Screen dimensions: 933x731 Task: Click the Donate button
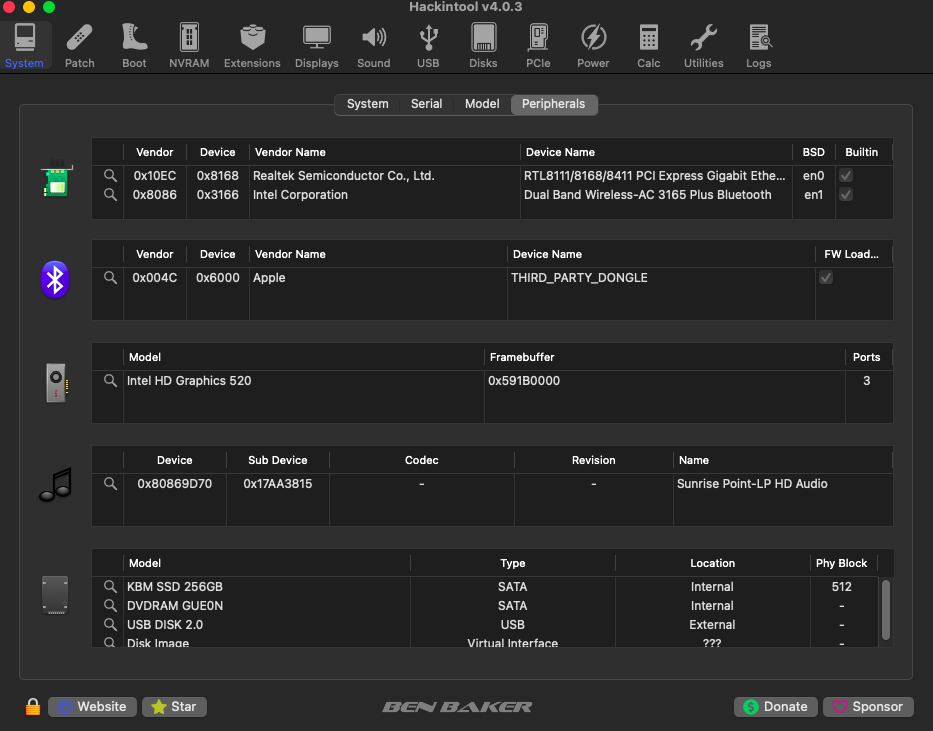pyautogui.click(x=776, y=707)
